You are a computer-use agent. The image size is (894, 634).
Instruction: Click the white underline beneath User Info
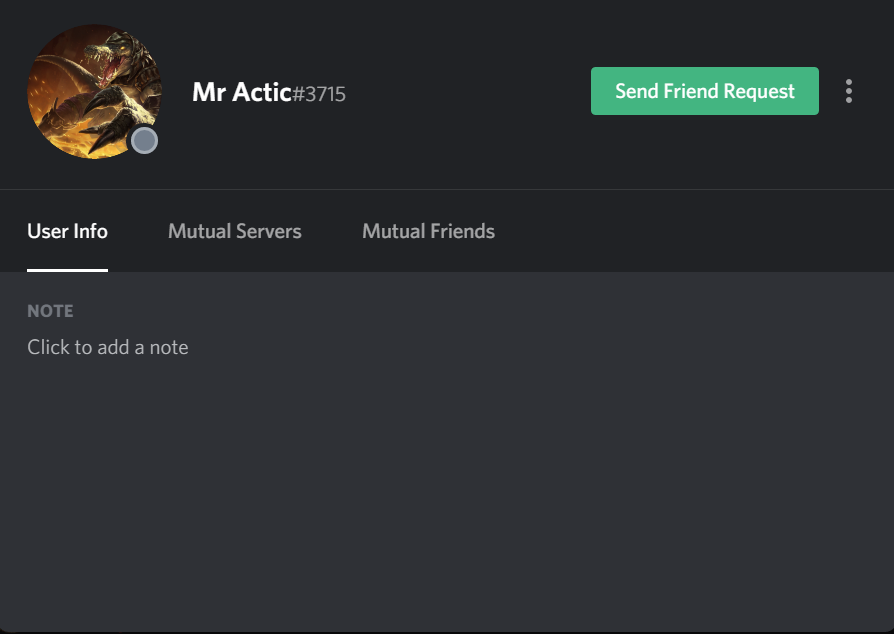(67, 270)
